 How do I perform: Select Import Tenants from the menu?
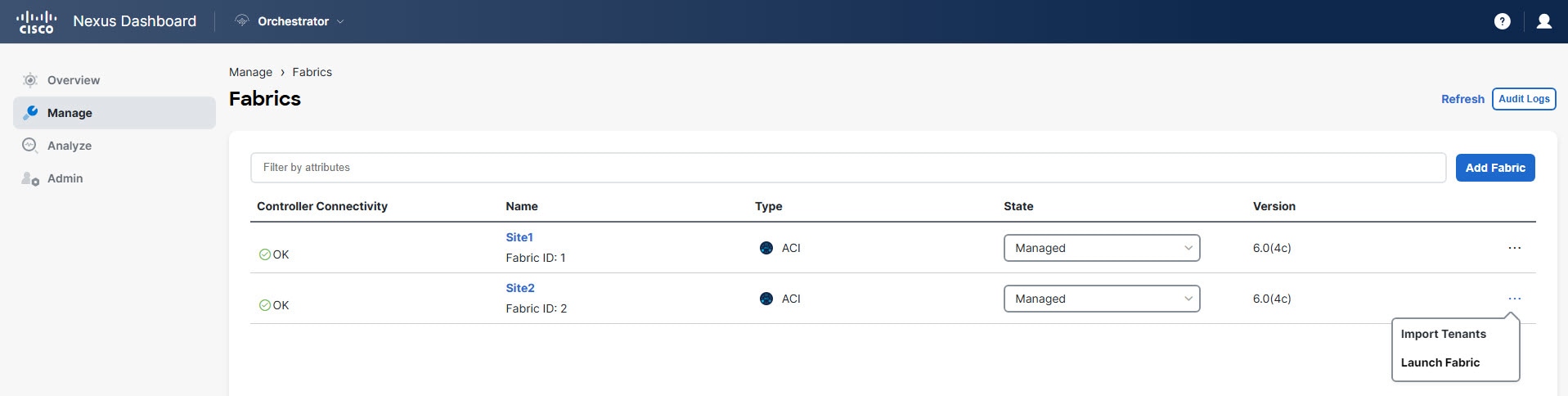[1443, 334]
